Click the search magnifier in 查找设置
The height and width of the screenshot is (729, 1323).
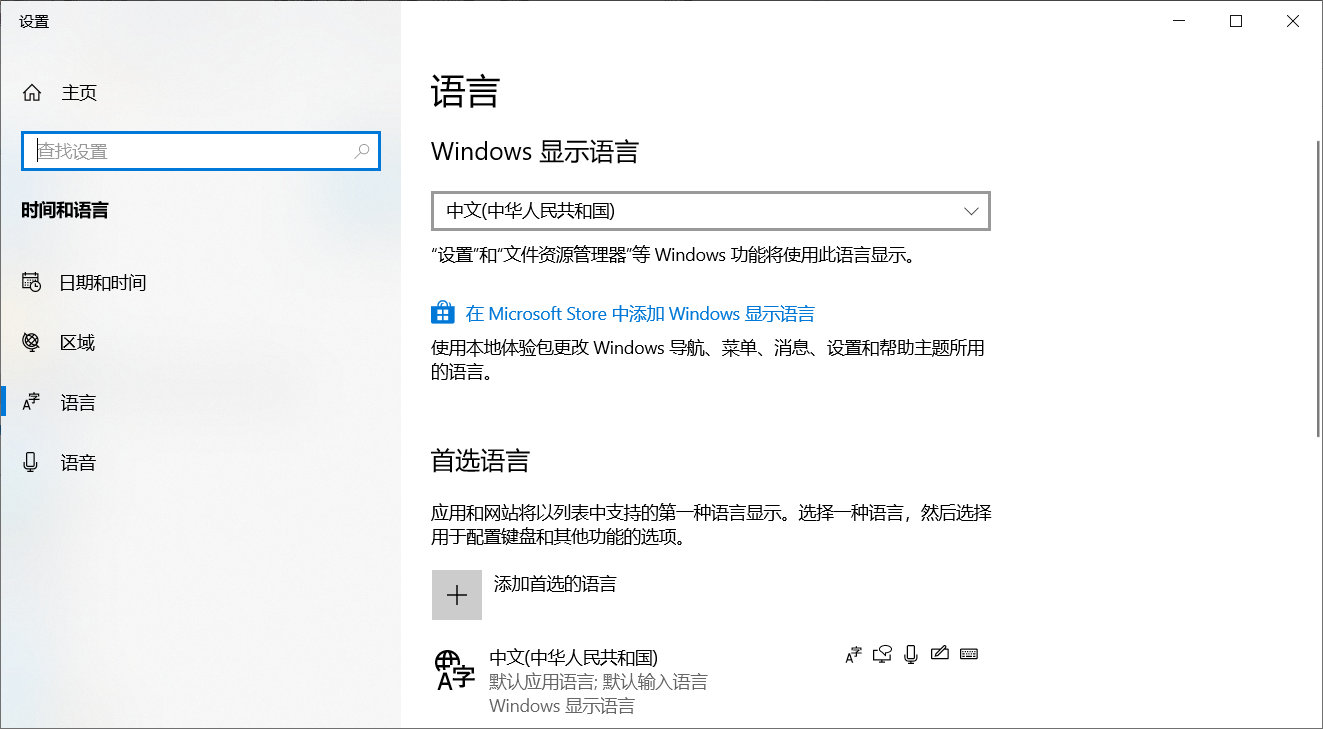click(x=361, y=151)
